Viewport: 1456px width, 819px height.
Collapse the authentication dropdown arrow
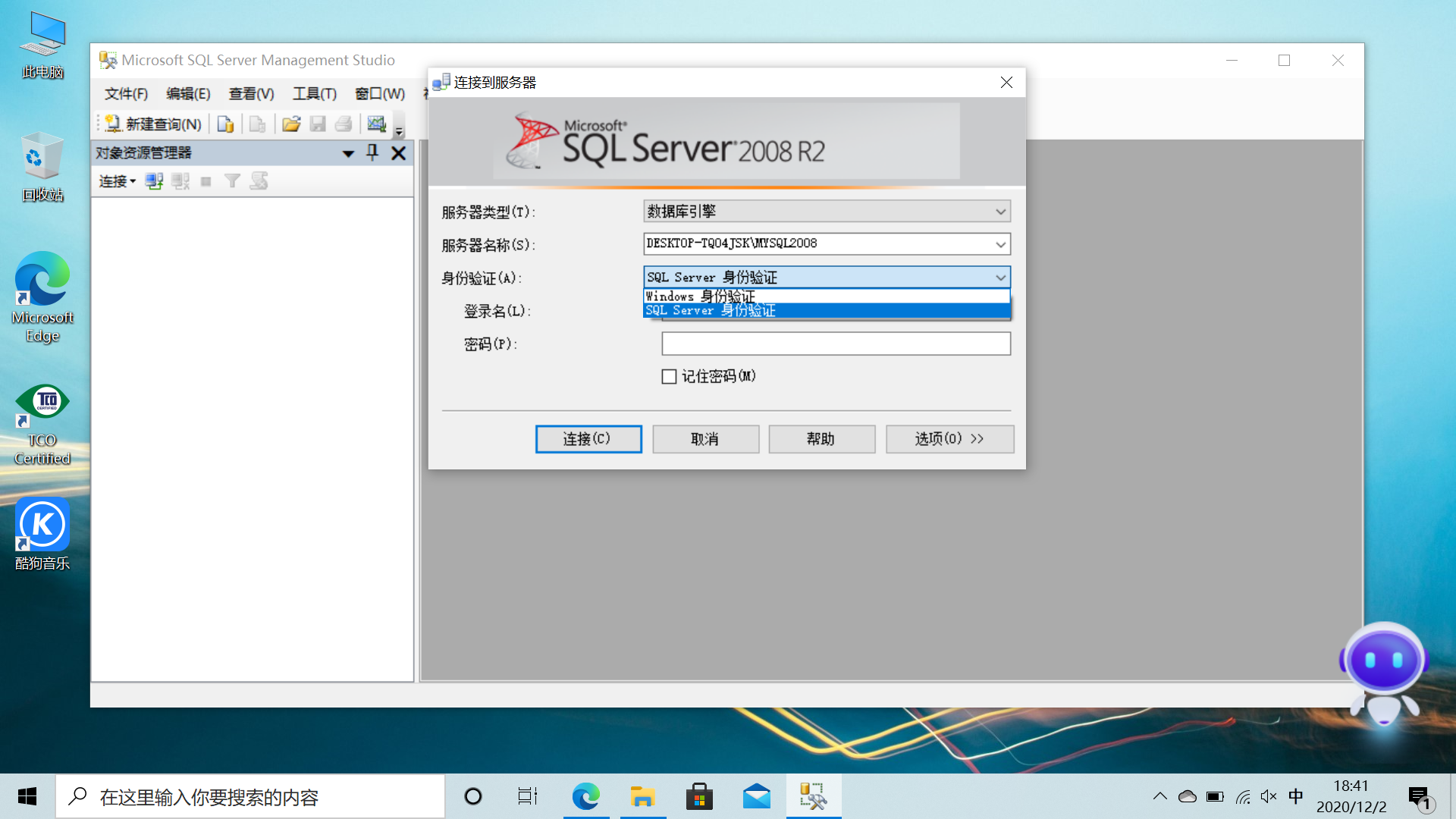click(x=1000, y=278)
